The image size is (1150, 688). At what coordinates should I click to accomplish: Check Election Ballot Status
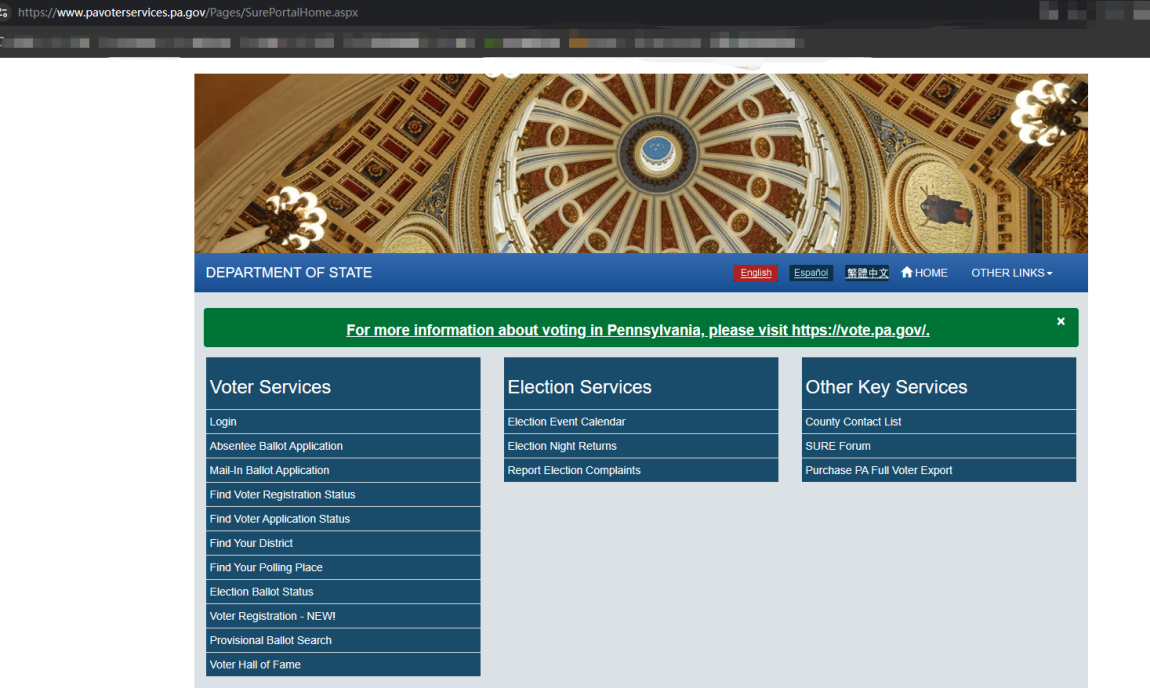pyautogui.click(x=261, y=592)
